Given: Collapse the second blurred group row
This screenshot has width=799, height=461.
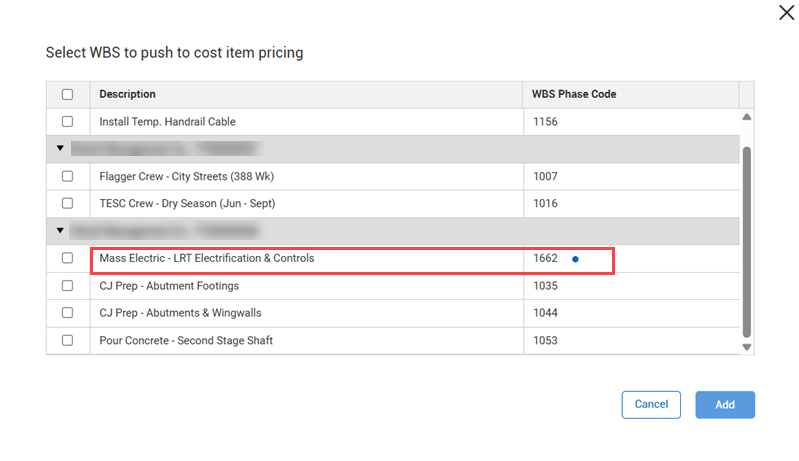Looking at the screenshot, I should pos(60,231).
